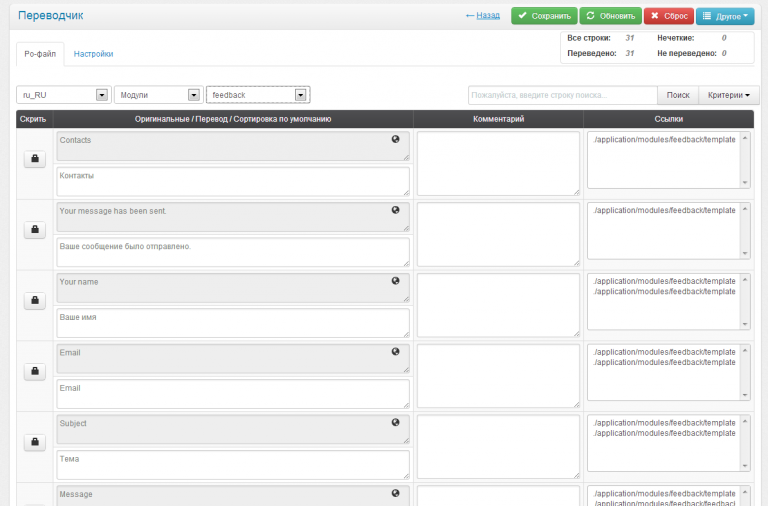Screen dimensions: 768x506
Task: Click the globe icon in the Contacts row
Action: click(395, 139)
